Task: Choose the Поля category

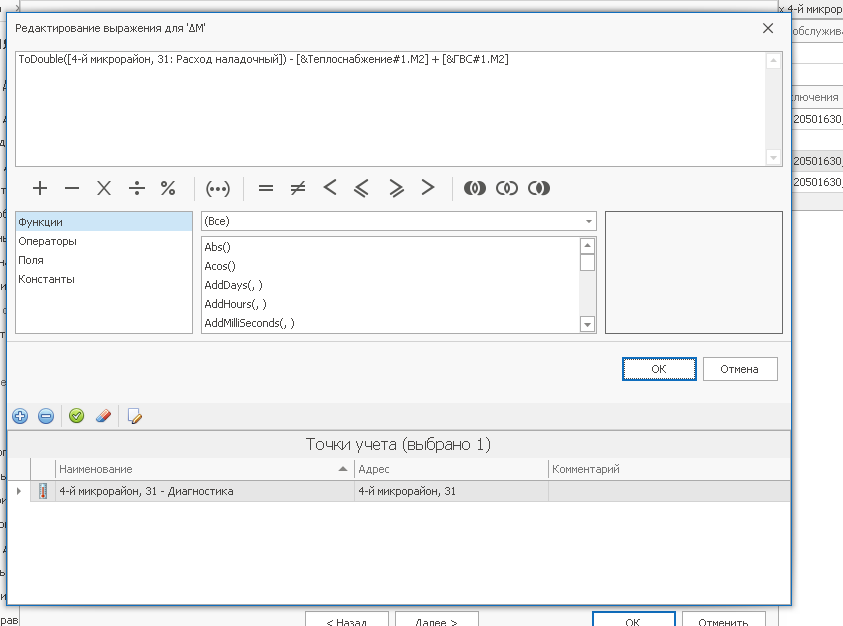Action: [x=31, y=260]
